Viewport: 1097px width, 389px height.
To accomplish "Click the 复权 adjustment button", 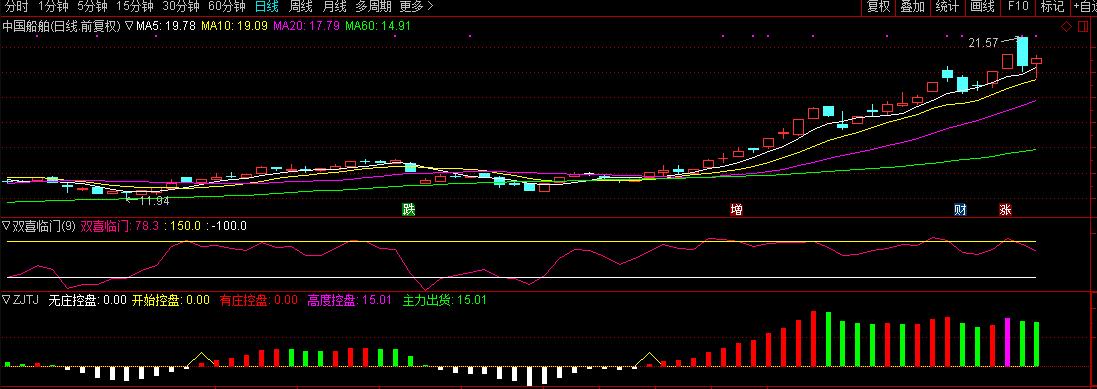I will (x=879, y=7).
